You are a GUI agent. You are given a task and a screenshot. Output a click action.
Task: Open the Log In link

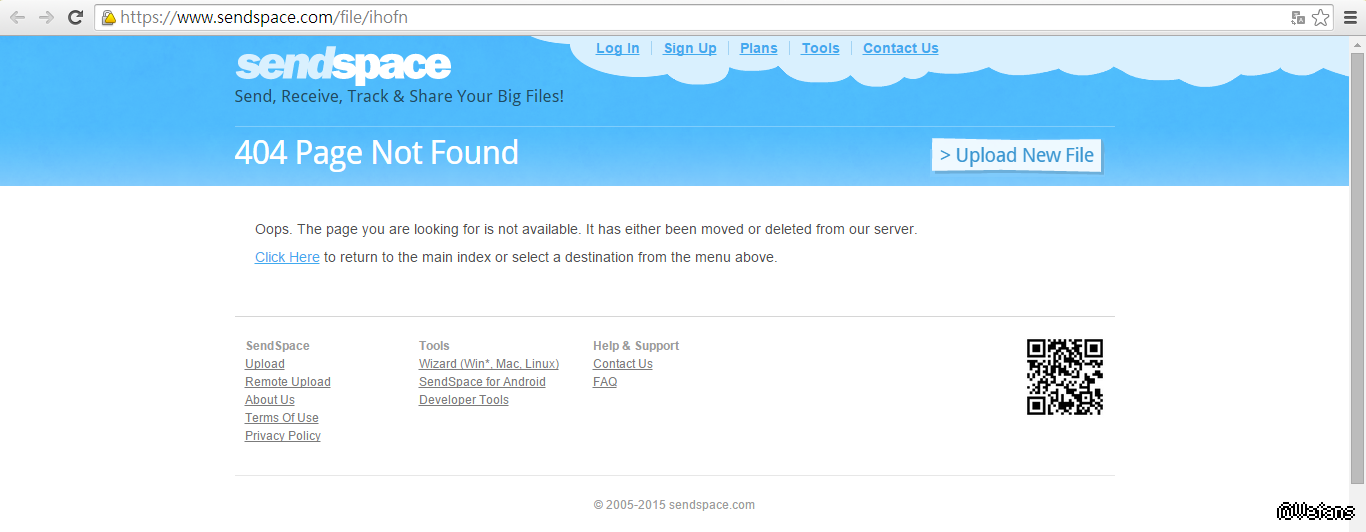618,48
